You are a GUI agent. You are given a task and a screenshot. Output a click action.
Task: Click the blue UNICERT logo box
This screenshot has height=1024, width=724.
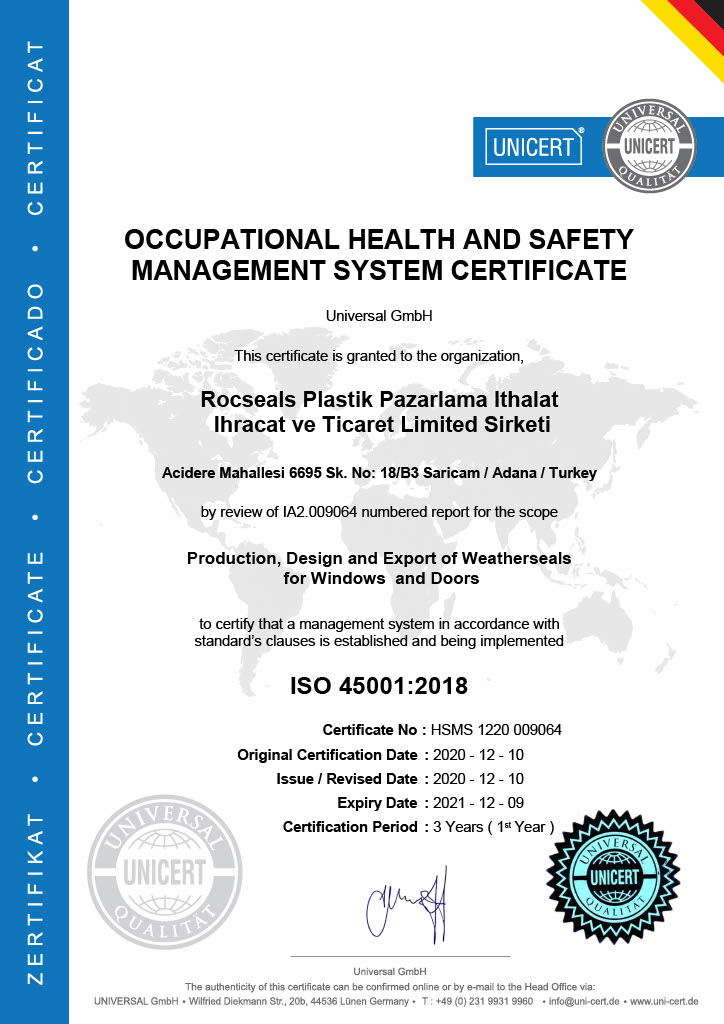(x=533, y=146)
